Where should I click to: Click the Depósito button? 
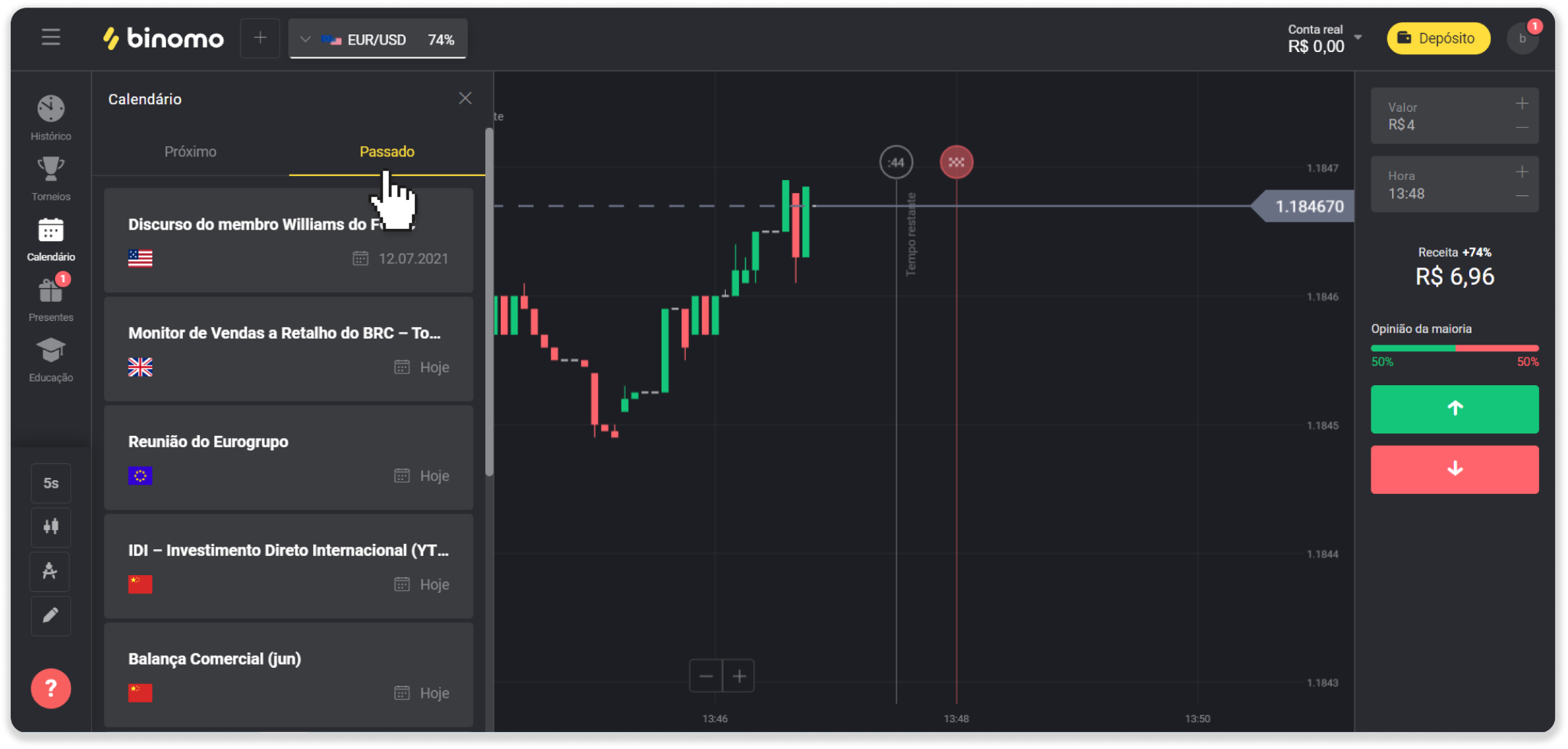point(1438,38)
